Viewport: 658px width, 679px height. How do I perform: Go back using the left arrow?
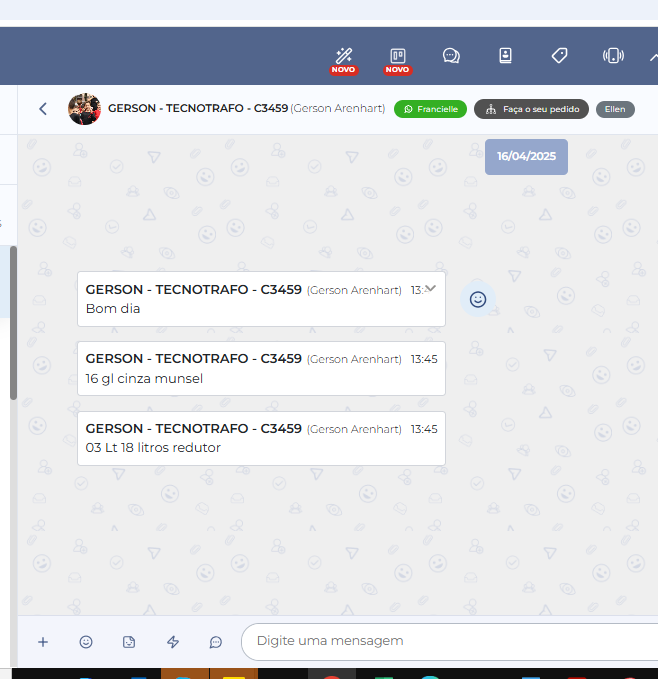(43, 109)
